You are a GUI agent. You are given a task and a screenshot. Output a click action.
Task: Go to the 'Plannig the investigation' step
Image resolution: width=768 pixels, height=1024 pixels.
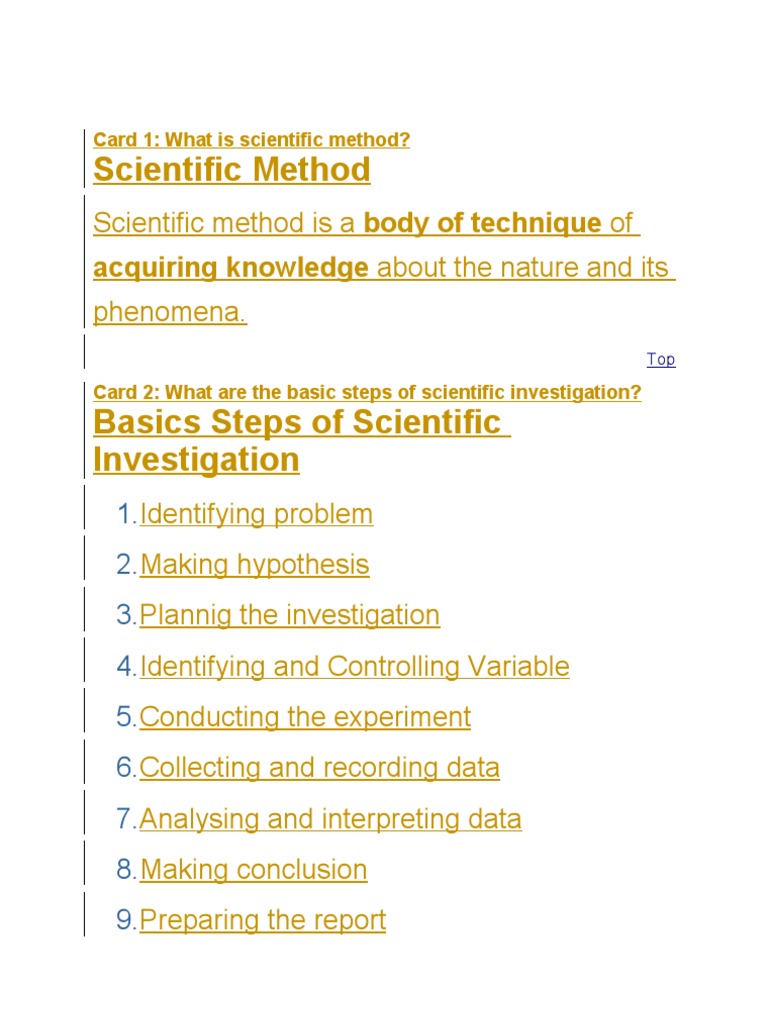pyautogui.click(x=289, y=615)
